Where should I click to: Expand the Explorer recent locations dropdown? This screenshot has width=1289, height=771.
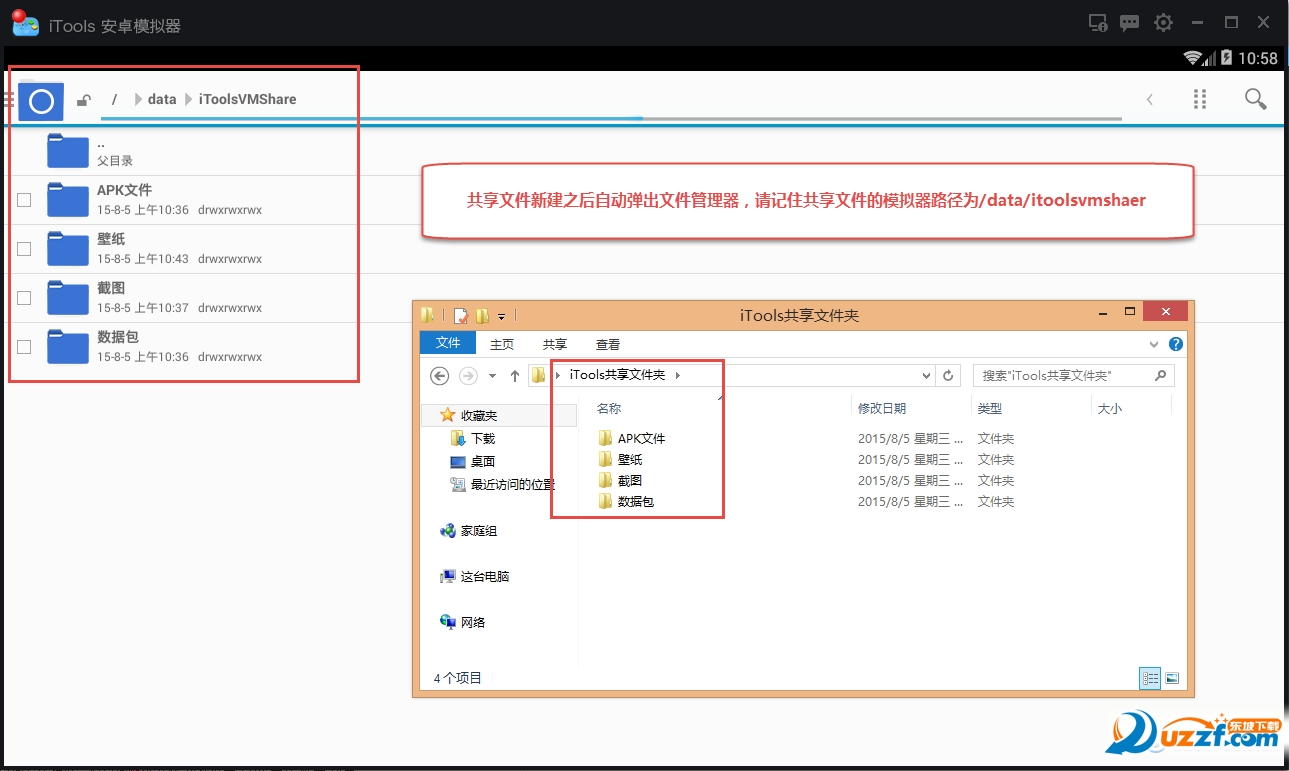pos(493,376)
